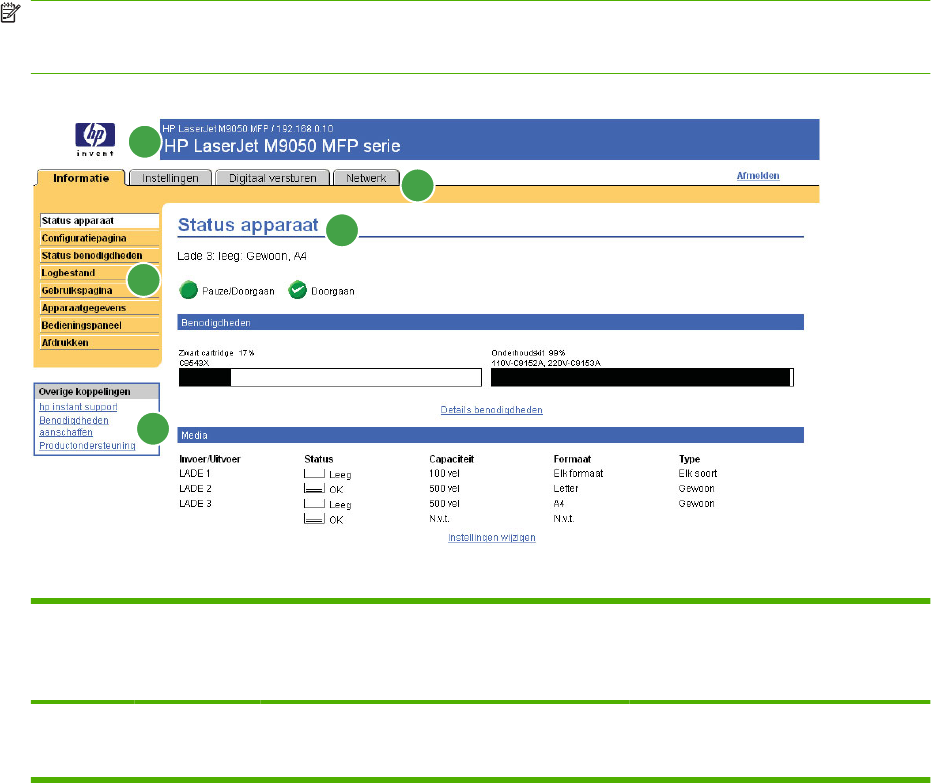Viewport: 931px width, 783px height.
Task: Click the HP invent logo
Action: pos(95,140)
